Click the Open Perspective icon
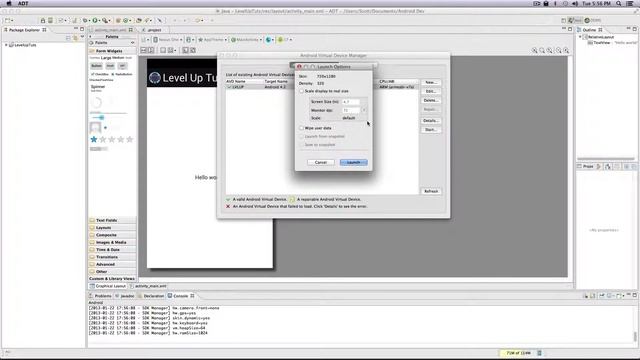This screenshot has height=360, width=640. [x=564, y=20]
